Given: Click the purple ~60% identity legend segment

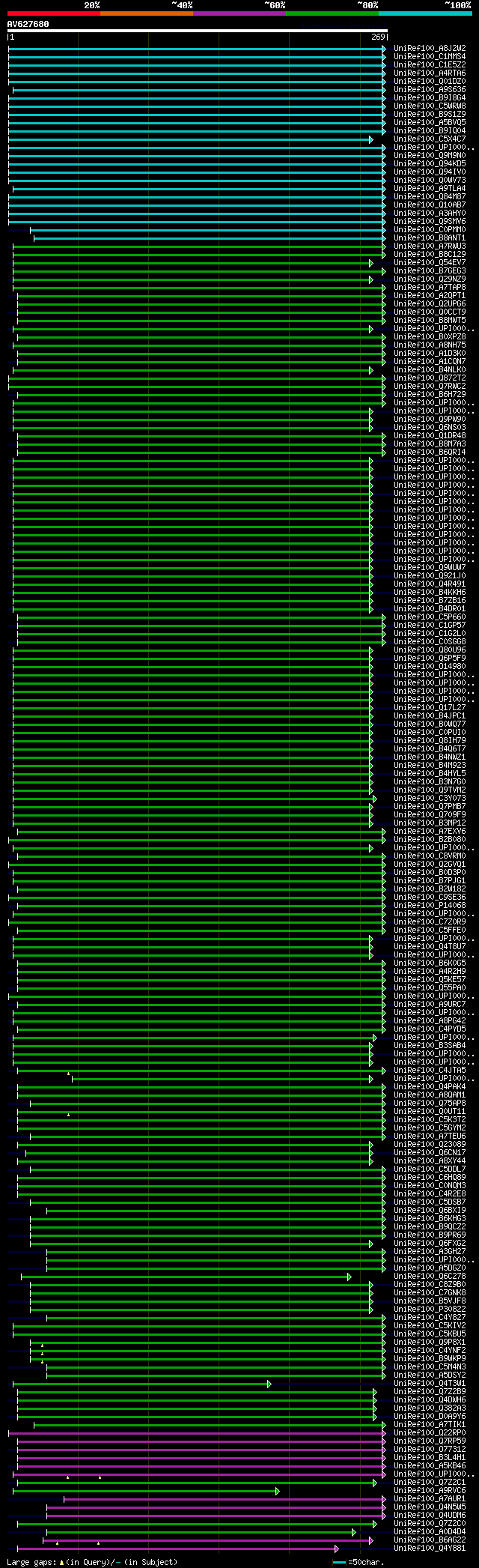Looking at the screenshot, I should [x=239, y=13].
